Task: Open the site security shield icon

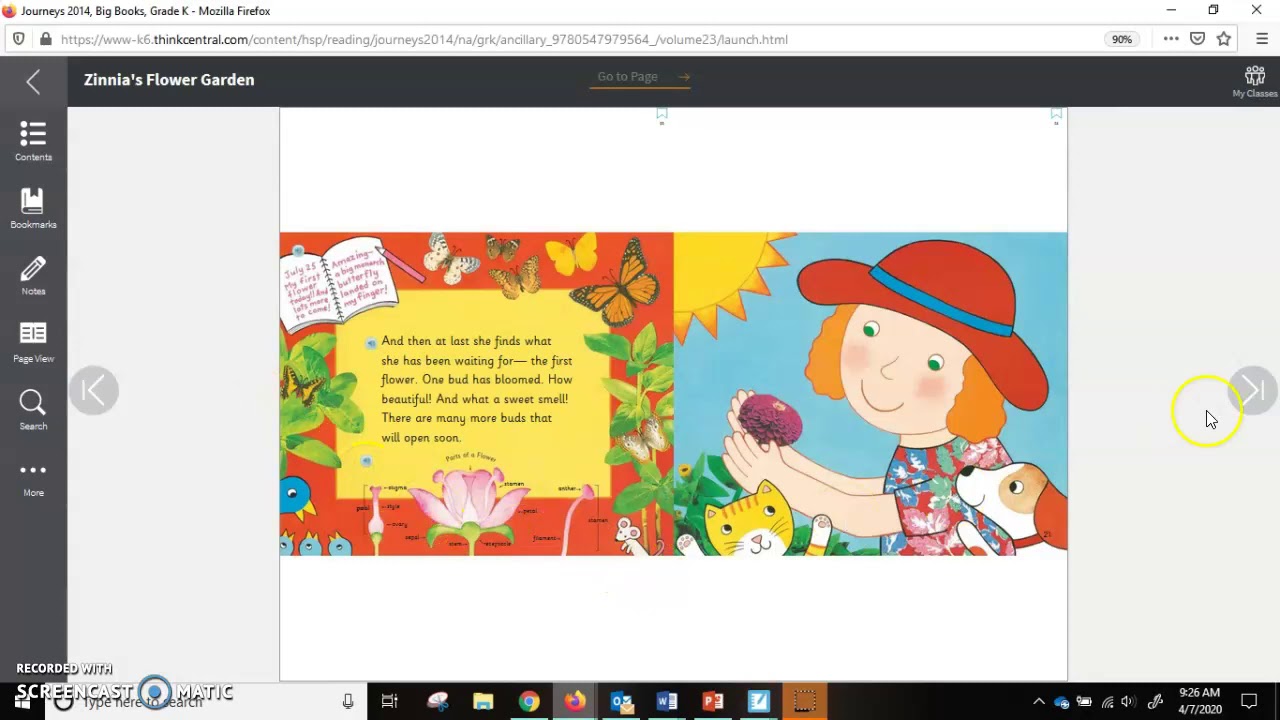Action: [18, 39]
